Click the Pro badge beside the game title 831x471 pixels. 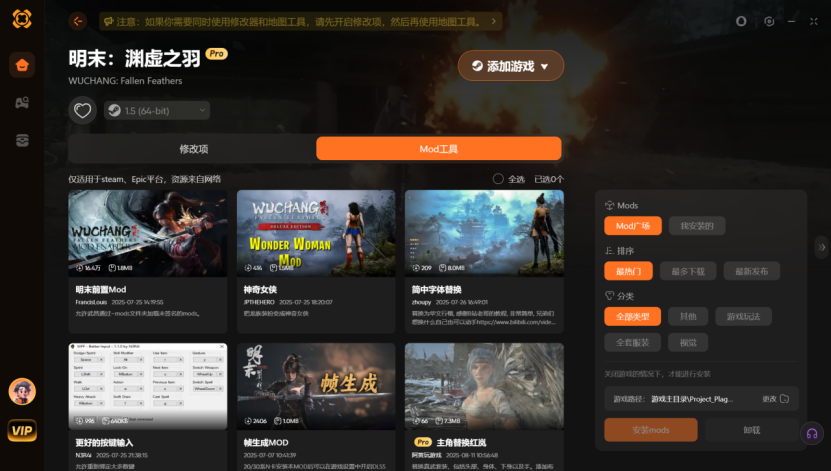(x=216, y=54)
